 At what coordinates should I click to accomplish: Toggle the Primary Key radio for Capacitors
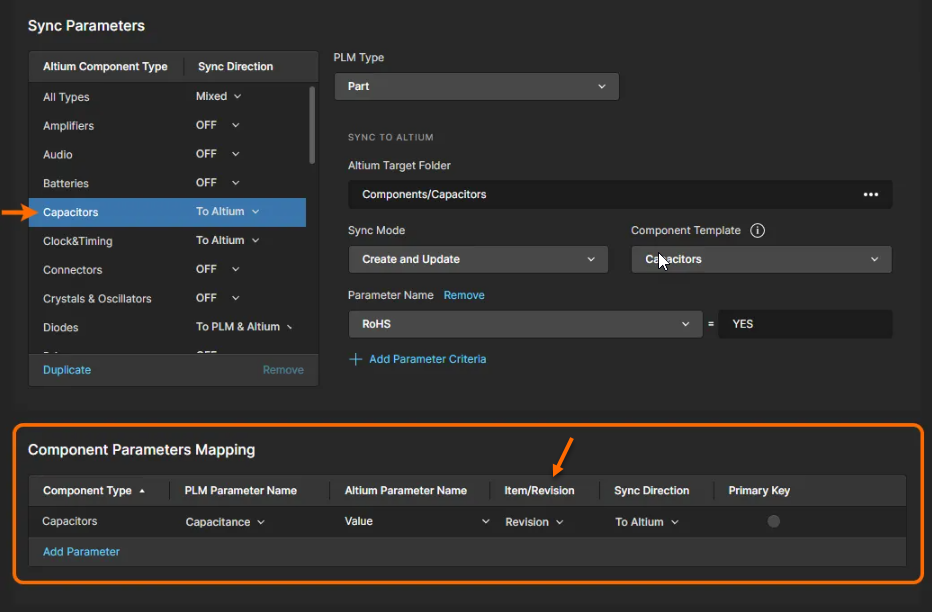[x=773, y=521]
